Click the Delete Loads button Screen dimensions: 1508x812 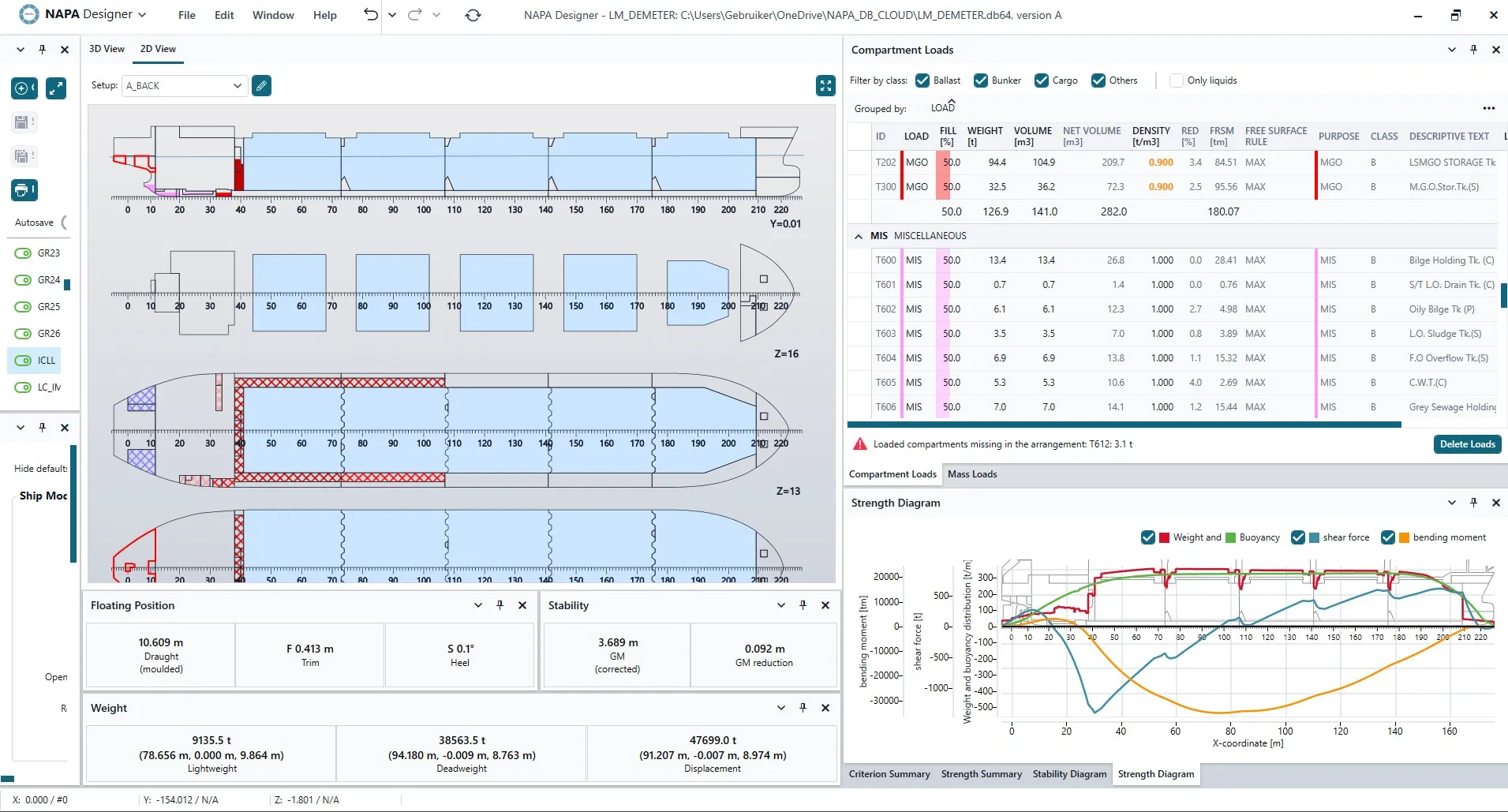coord(1467,444)
